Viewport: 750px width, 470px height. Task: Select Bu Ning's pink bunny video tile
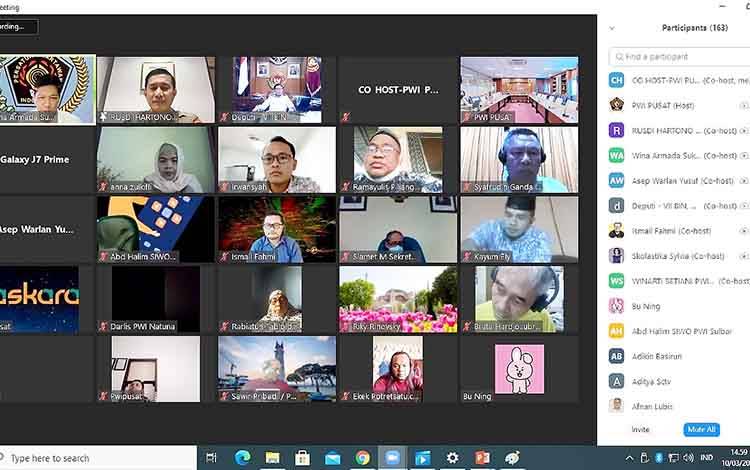[519, 369]
